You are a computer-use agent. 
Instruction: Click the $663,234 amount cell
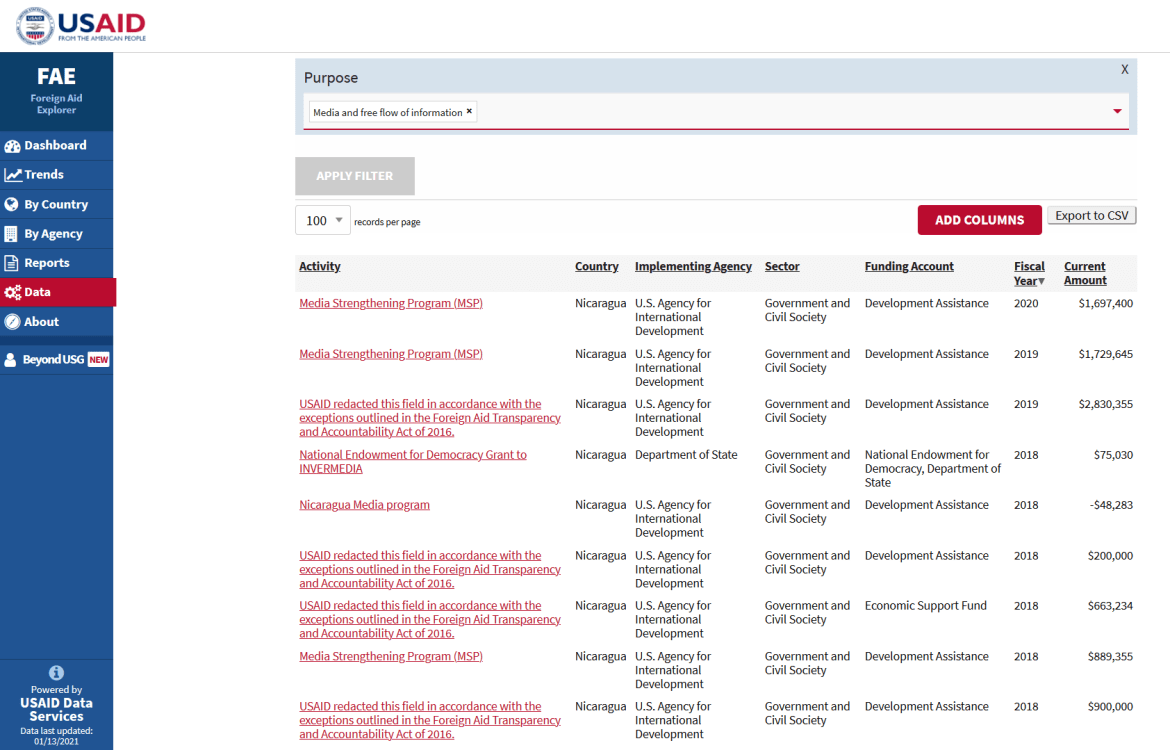click(x=1110, y=605)
